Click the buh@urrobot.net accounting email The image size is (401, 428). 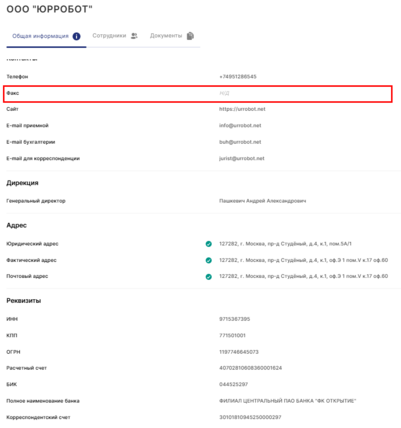click(x=240, y=142)
